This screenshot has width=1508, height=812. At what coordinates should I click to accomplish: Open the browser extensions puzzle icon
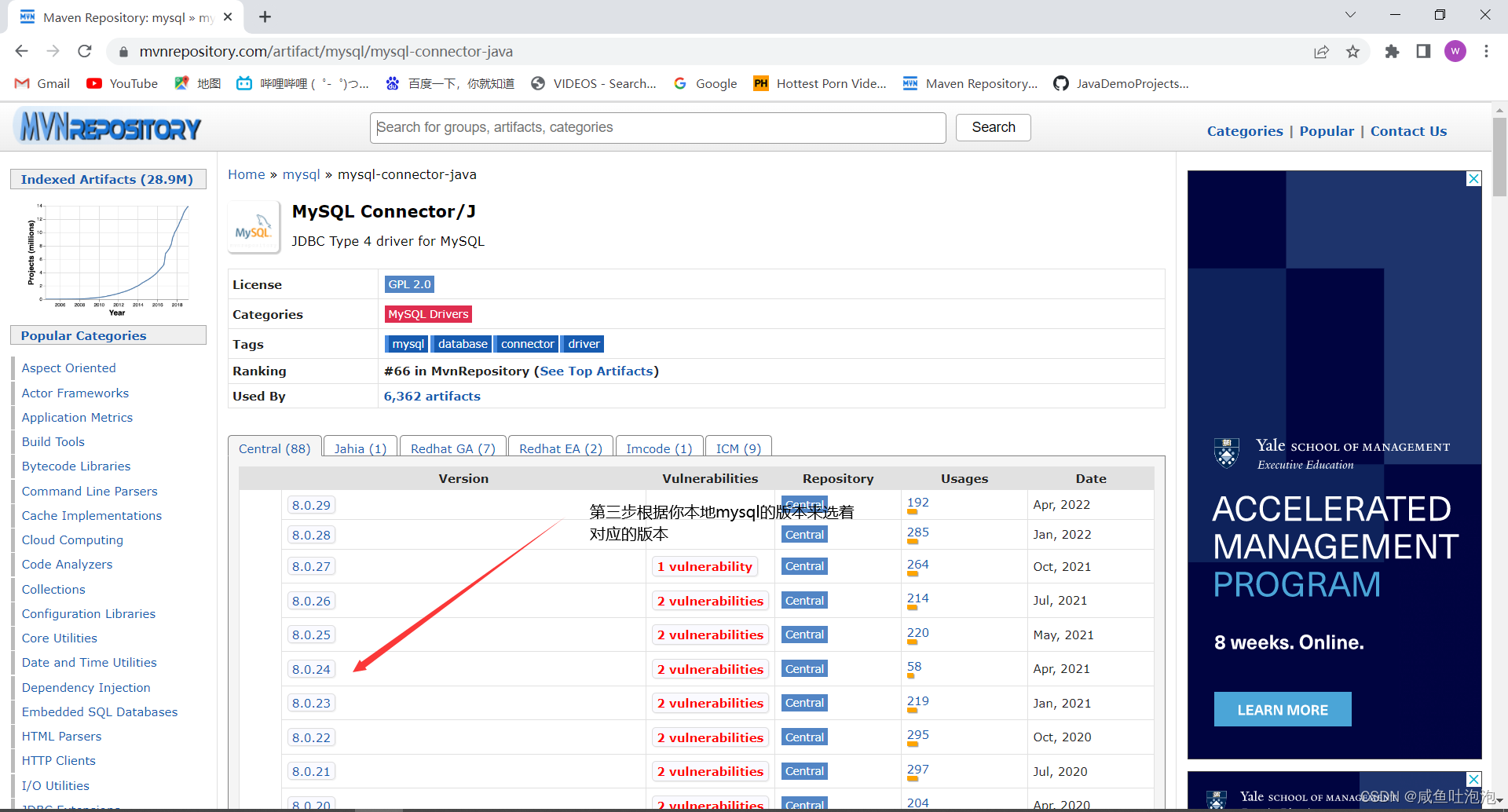1392,52
